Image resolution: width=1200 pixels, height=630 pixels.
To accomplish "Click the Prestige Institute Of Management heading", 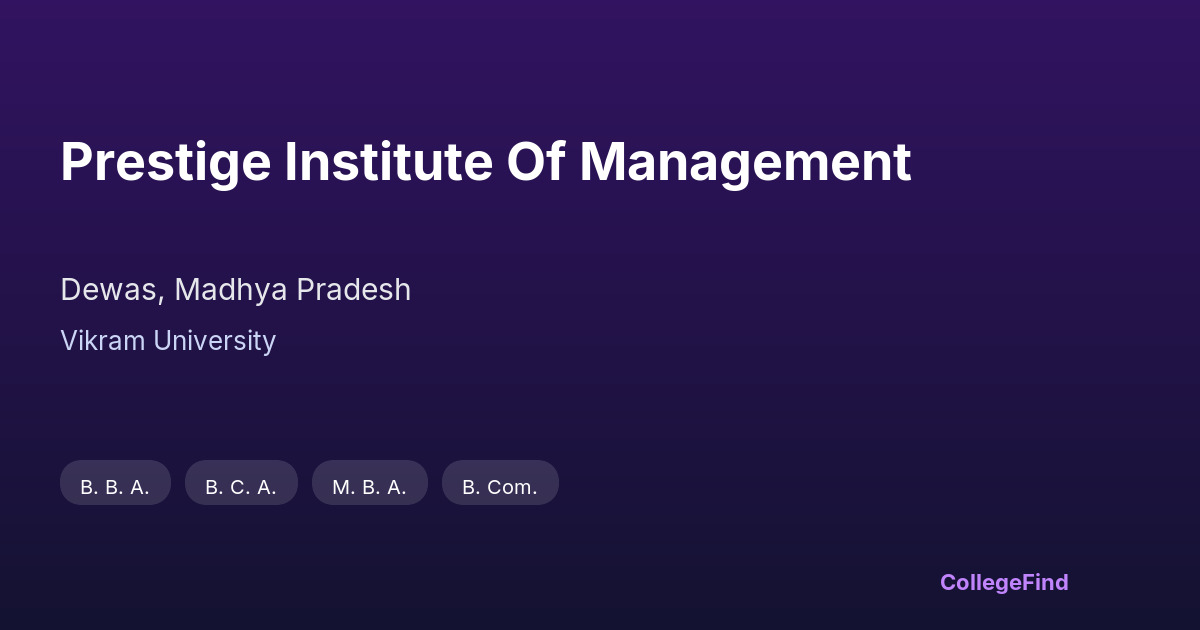I will click(x=485, y=162).
